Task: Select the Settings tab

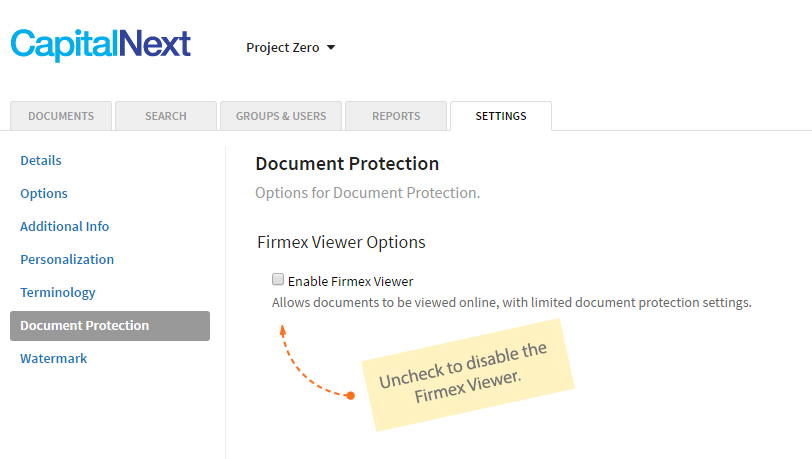Action: [x=501, y=116]
